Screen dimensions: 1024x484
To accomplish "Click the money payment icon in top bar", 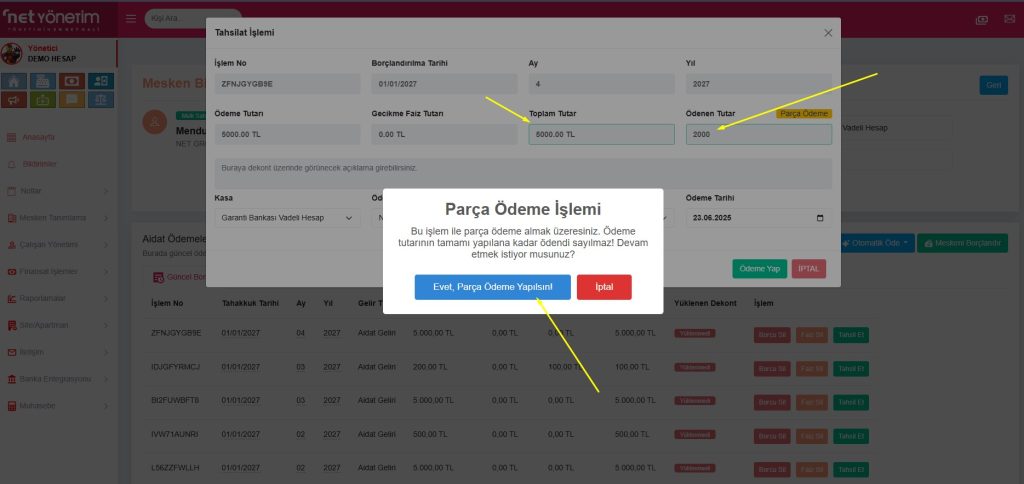I will pyautogui.click(x=982, y=19).
